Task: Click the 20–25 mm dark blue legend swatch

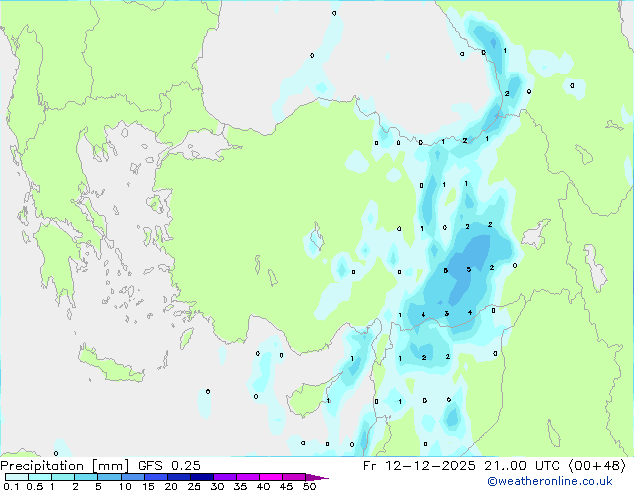Action: (x=179, y=477)
